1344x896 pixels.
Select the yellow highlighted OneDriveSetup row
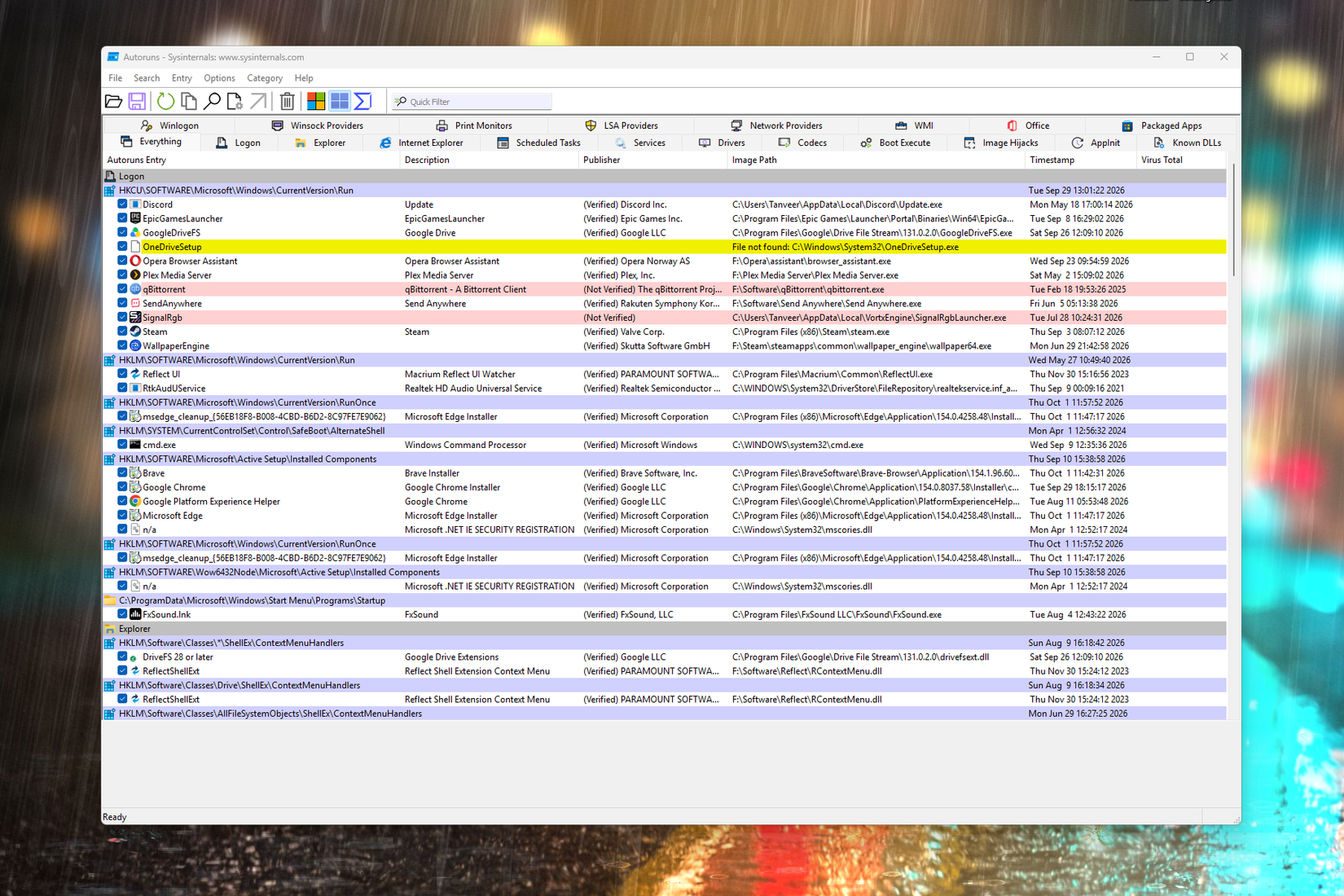tap(665, 247)
